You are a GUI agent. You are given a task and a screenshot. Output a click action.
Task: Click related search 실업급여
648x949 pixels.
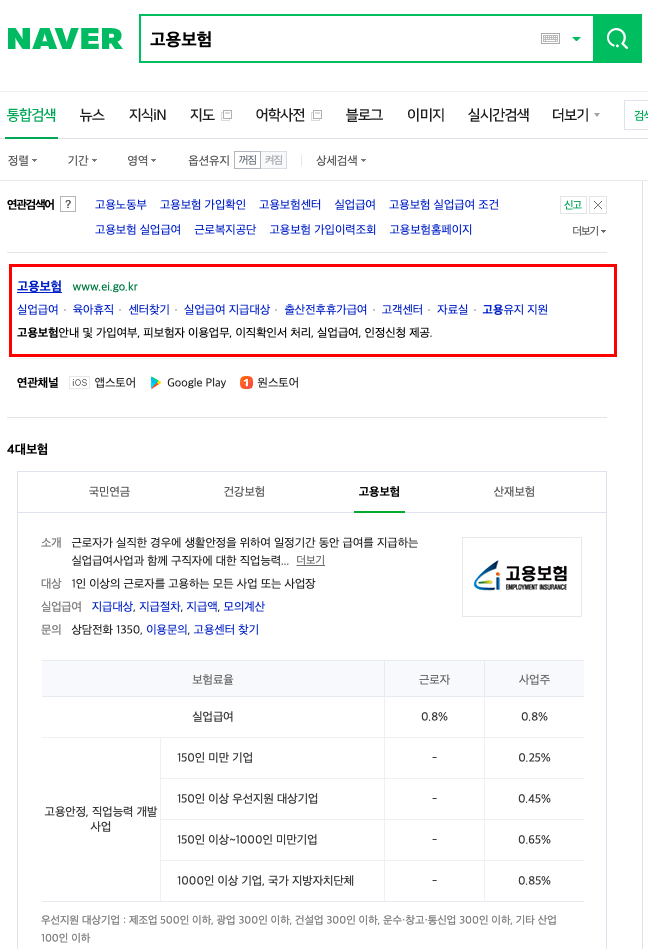(355, 205)
